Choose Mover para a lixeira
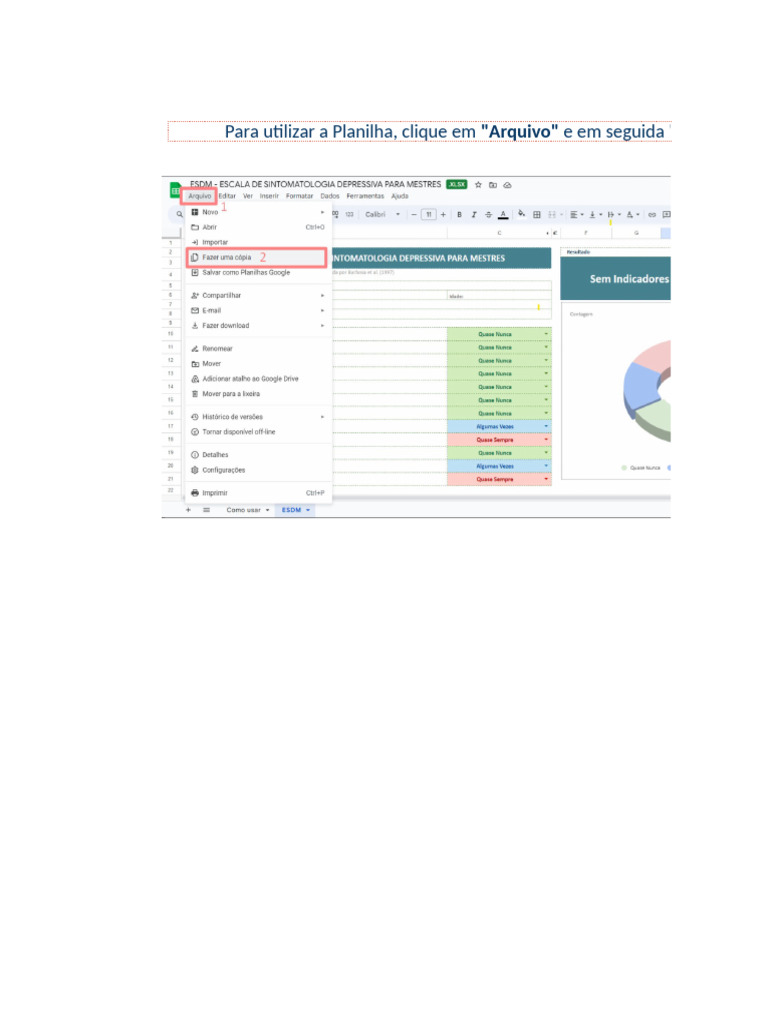Viewport: 768px width, 1024px height. pos(258,394)
